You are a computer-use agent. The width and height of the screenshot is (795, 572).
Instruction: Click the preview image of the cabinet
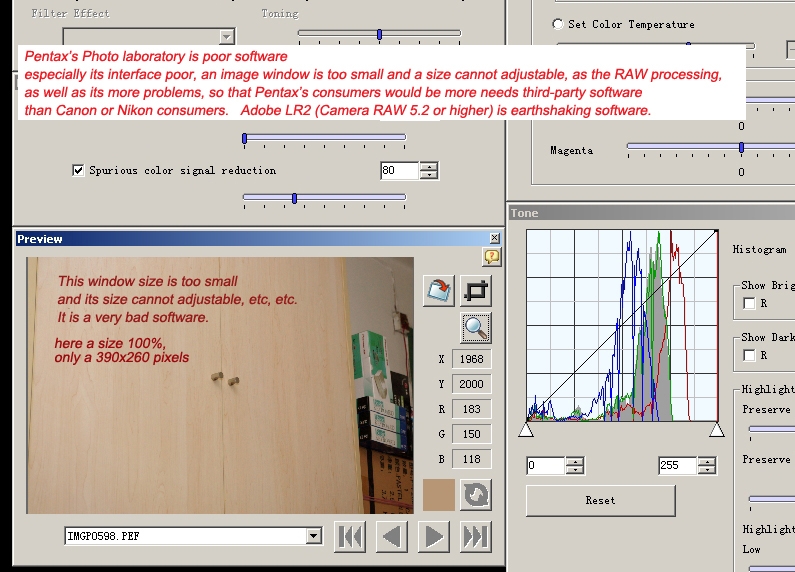[x=220, y=385]
